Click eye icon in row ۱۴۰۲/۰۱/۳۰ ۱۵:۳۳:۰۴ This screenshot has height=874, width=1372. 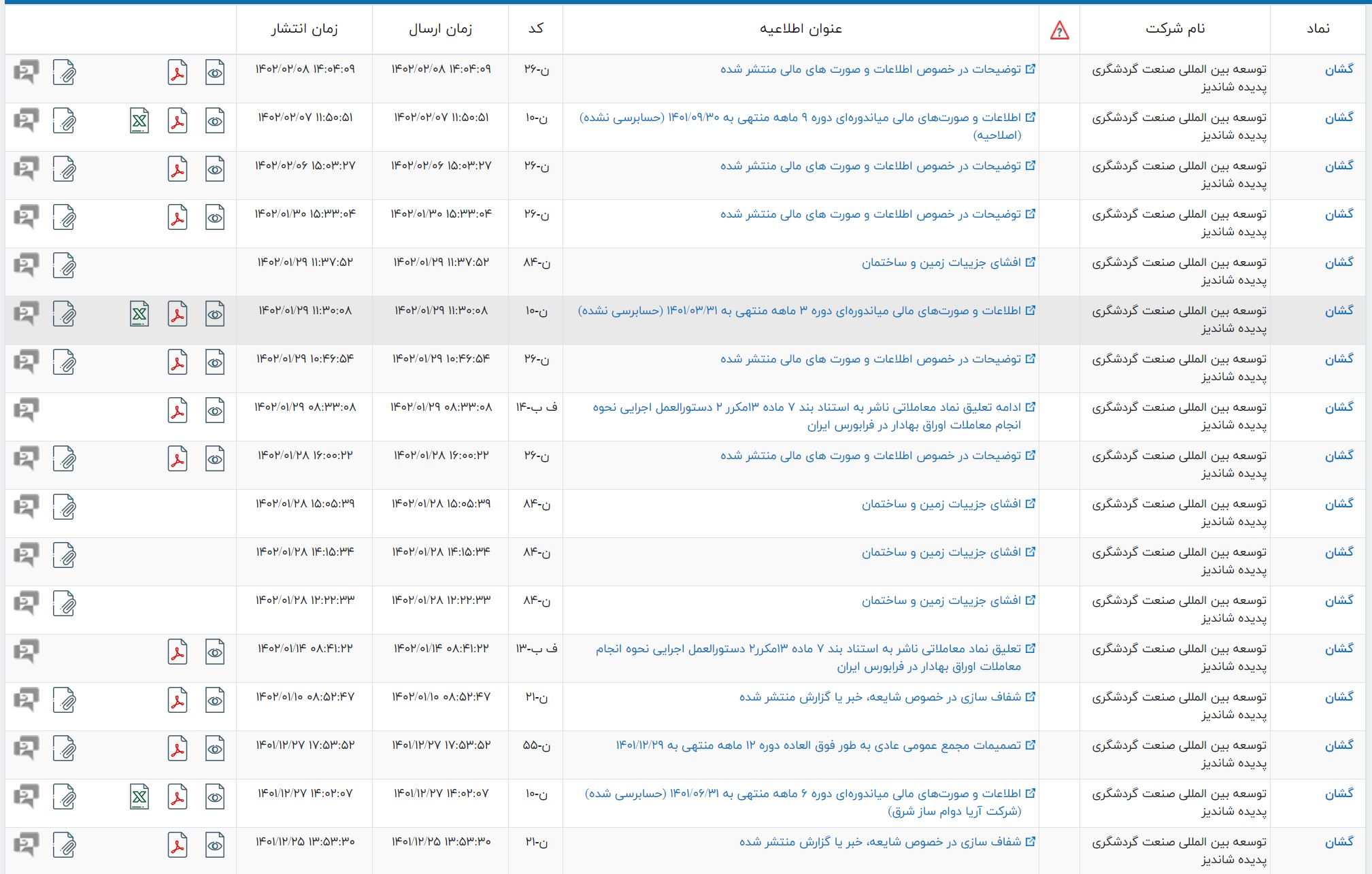coord(215,218)
